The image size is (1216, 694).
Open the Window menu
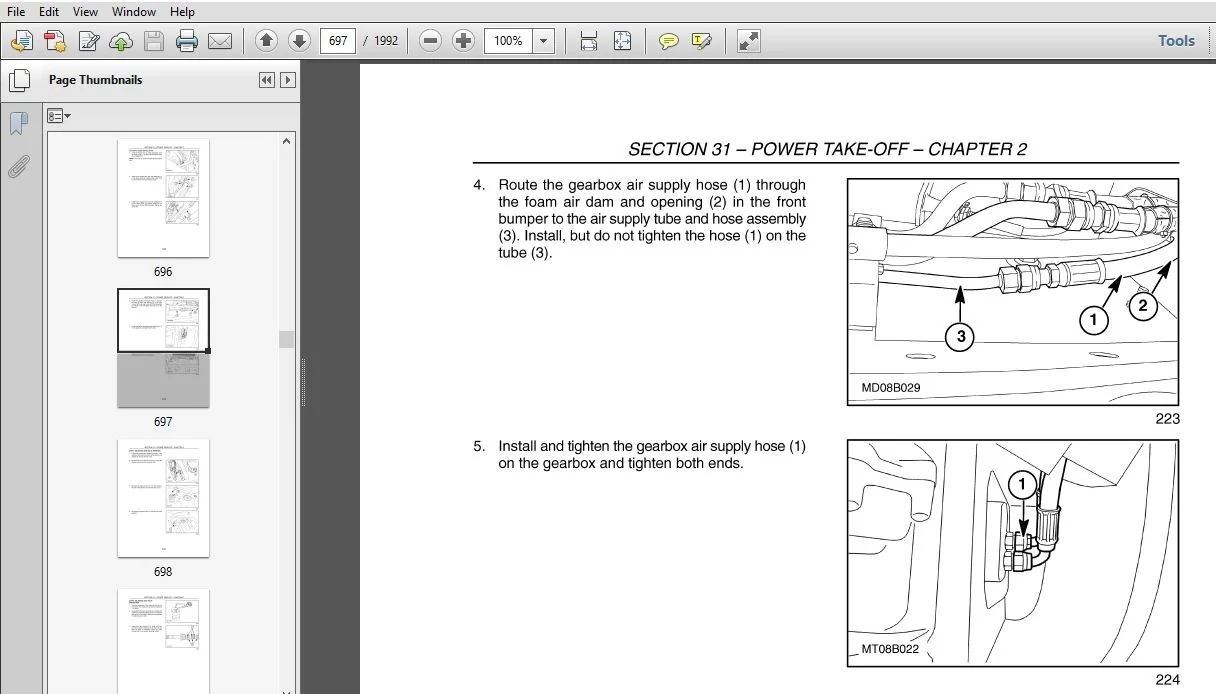133,12
